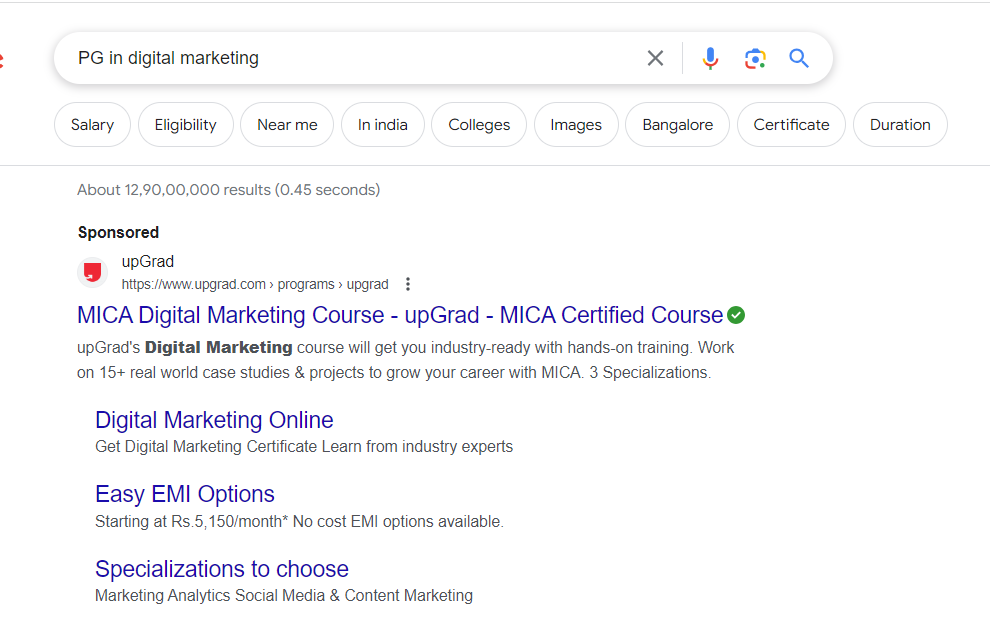
Task: Open the Easy EMI Options sitelink
Action: 185,494
